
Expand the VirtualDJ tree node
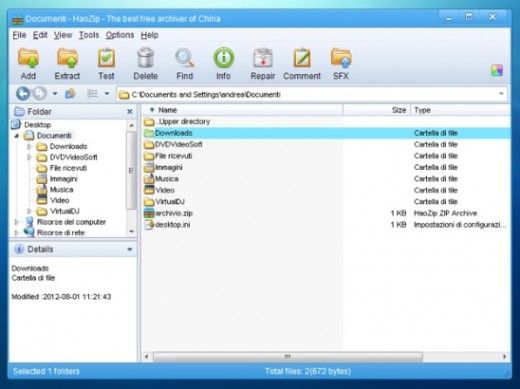(29, 211)
